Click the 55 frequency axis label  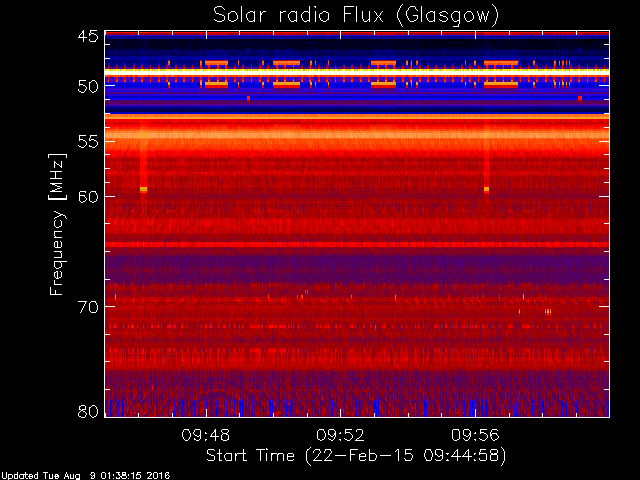coord(88,142)
